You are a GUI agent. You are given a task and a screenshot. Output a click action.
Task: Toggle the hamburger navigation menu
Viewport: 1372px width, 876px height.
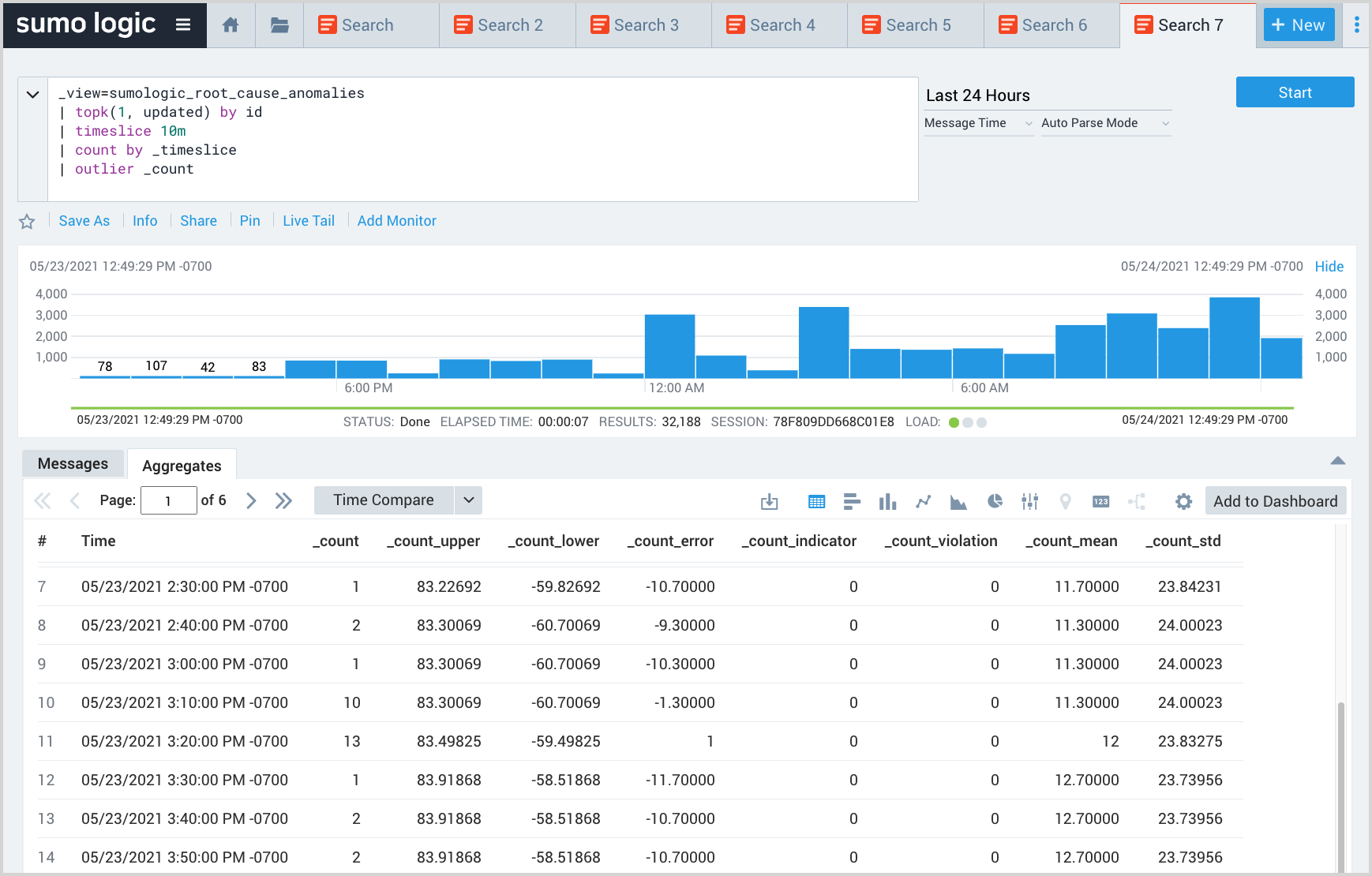(183, 24)
